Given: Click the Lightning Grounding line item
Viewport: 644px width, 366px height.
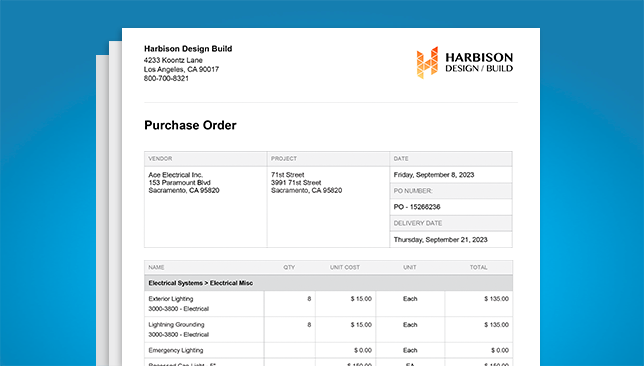Looking at the screenshot, I should tap(176, 325).
